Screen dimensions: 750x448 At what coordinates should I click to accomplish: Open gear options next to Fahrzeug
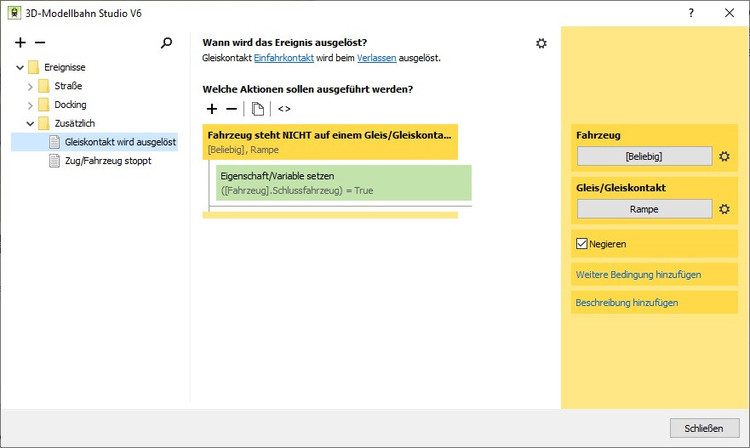725,157
